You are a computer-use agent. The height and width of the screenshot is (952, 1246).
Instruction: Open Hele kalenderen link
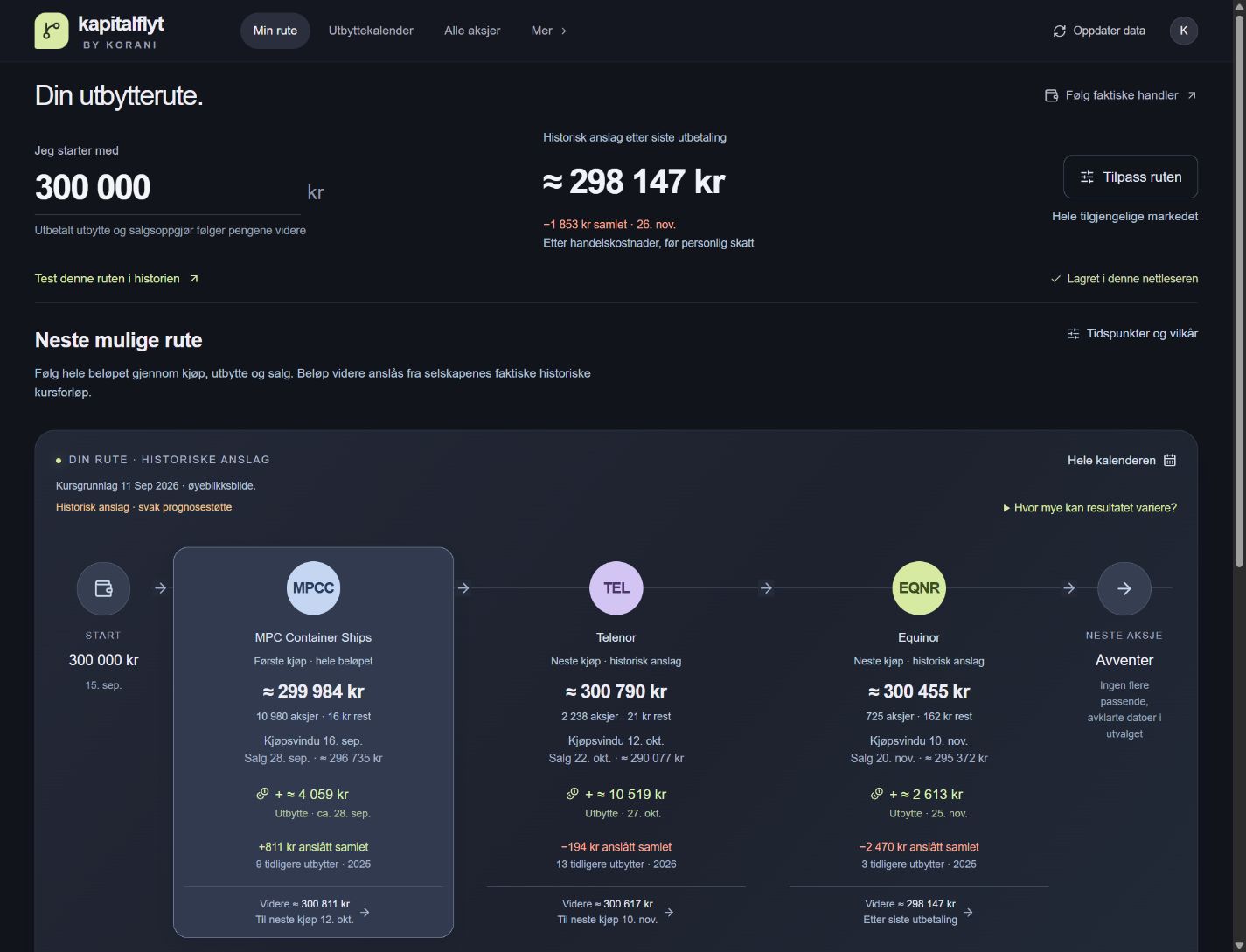pos(1122,460)
